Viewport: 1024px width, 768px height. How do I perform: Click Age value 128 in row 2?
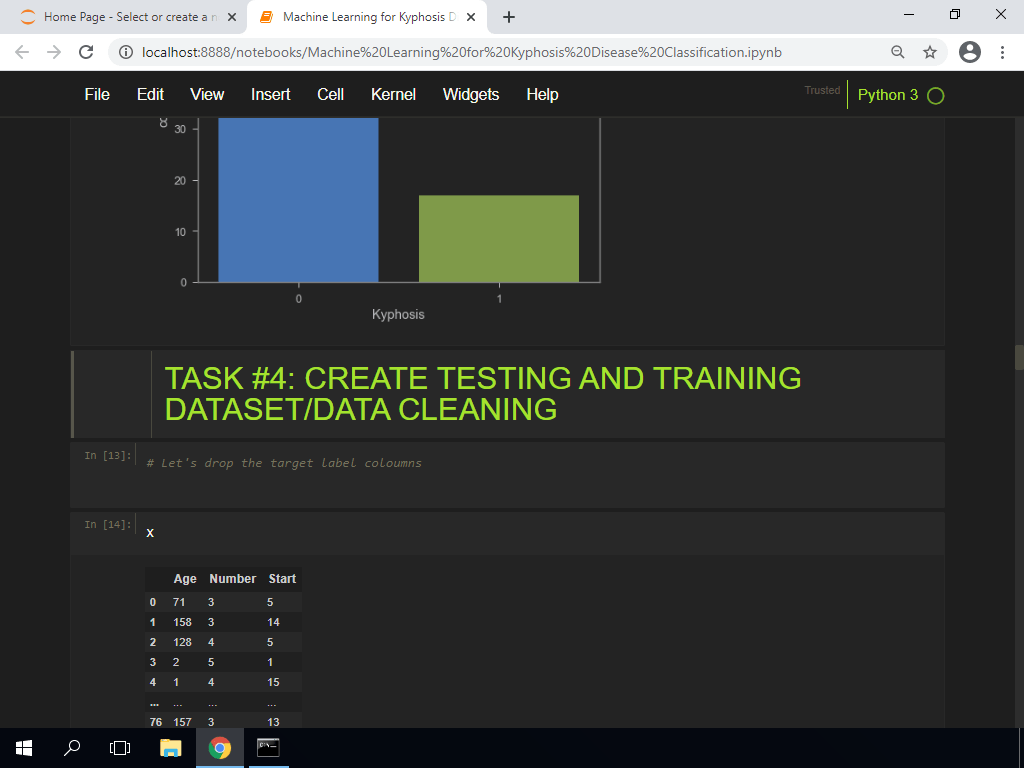(x=182, y=642)
